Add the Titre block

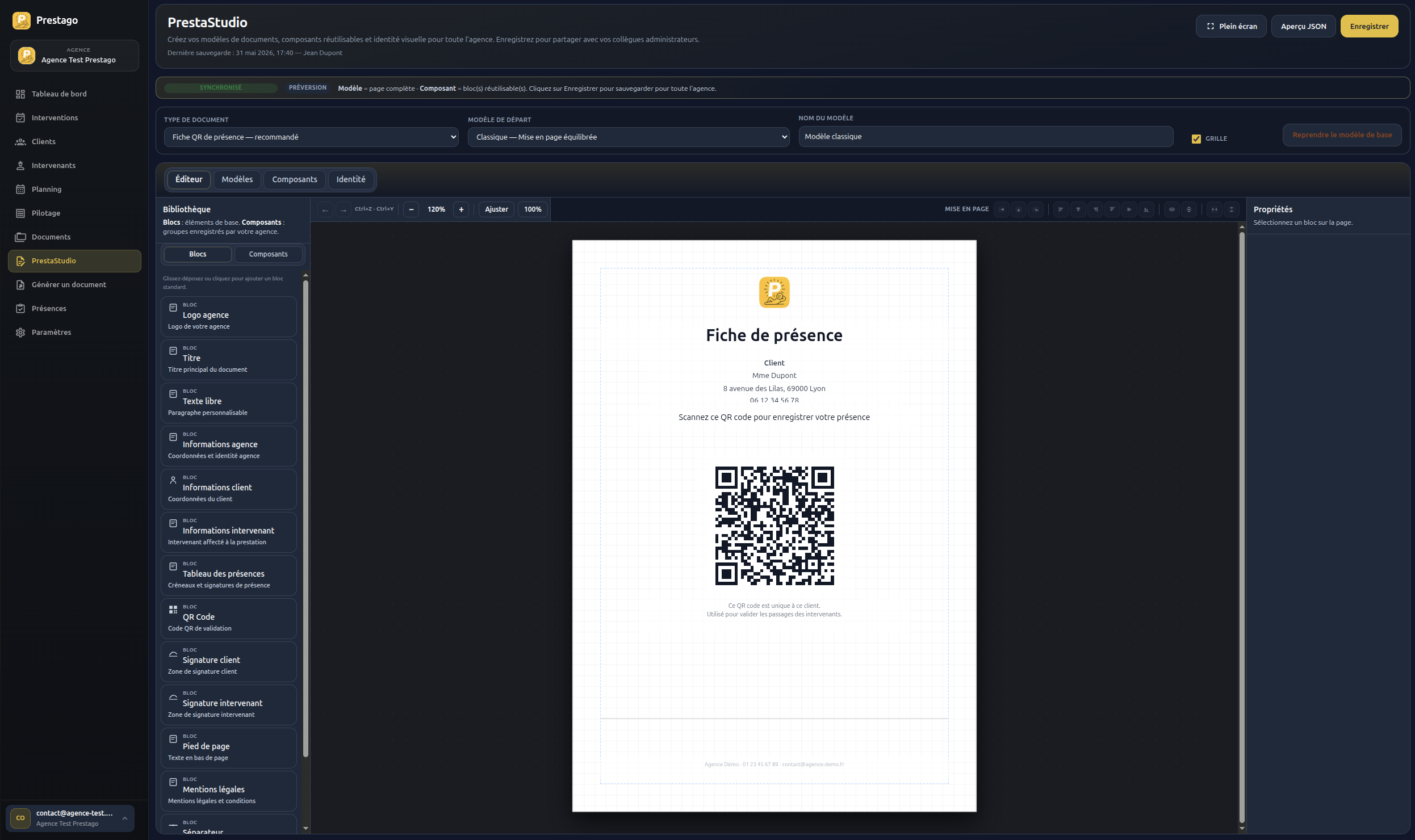pyautogui.click(x=229, y=360)
